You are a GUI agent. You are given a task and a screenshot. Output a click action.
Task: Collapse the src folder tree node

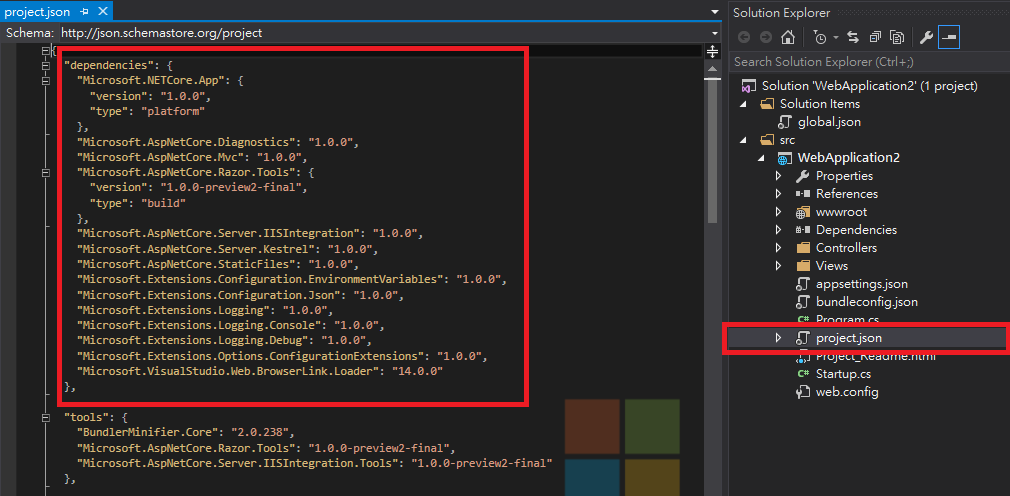point(744,140)
